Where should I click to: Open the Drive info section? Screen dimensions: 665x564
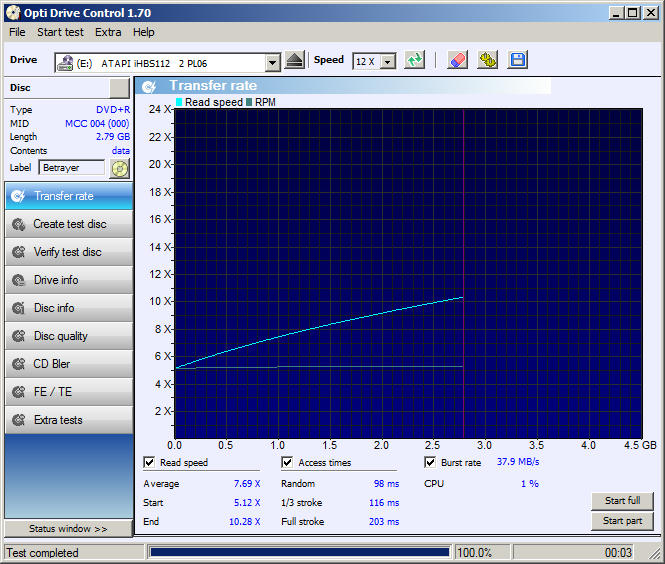click(69, 280)
